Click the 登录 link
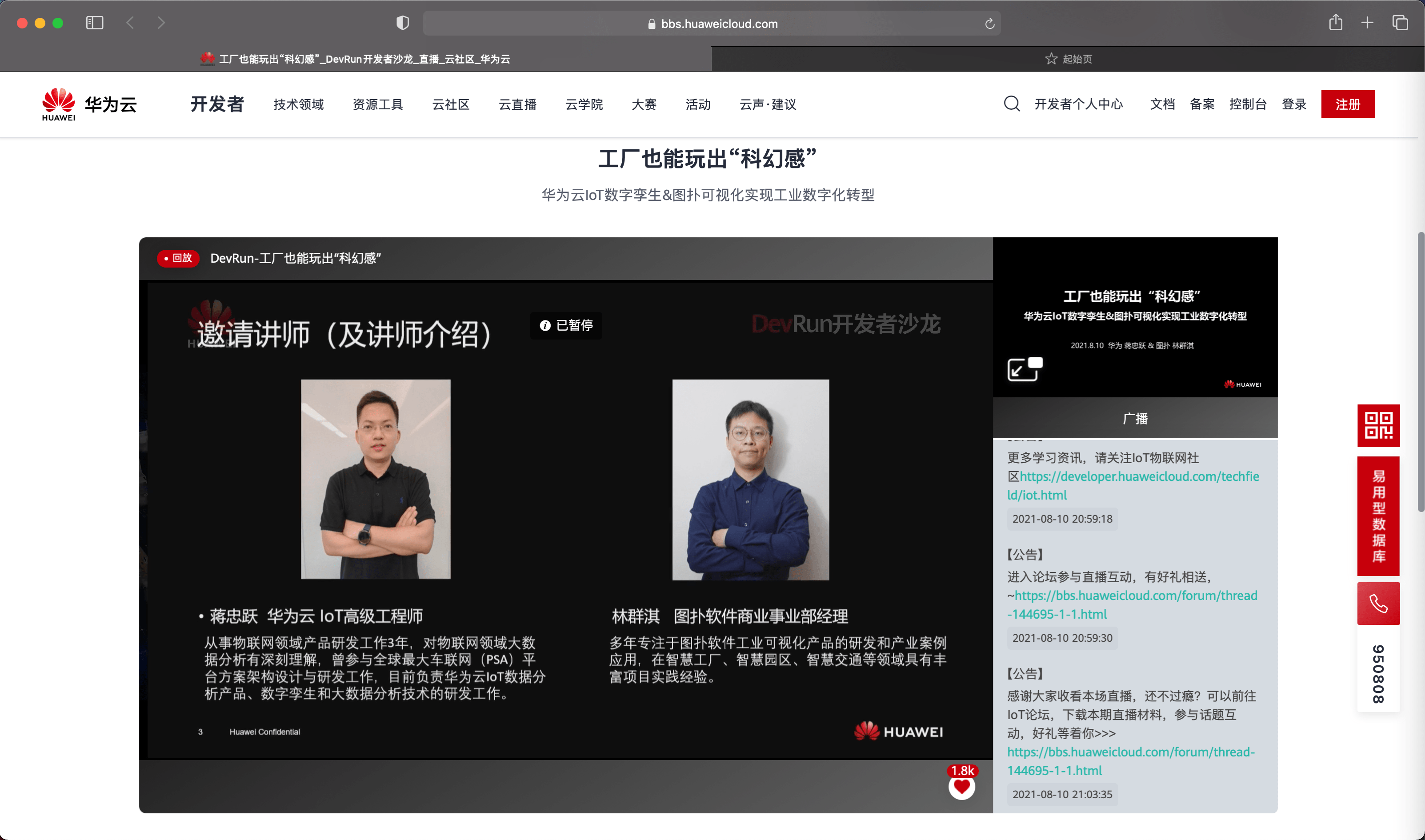The width and height of the screenshot is (1425, 840). 1294,104
